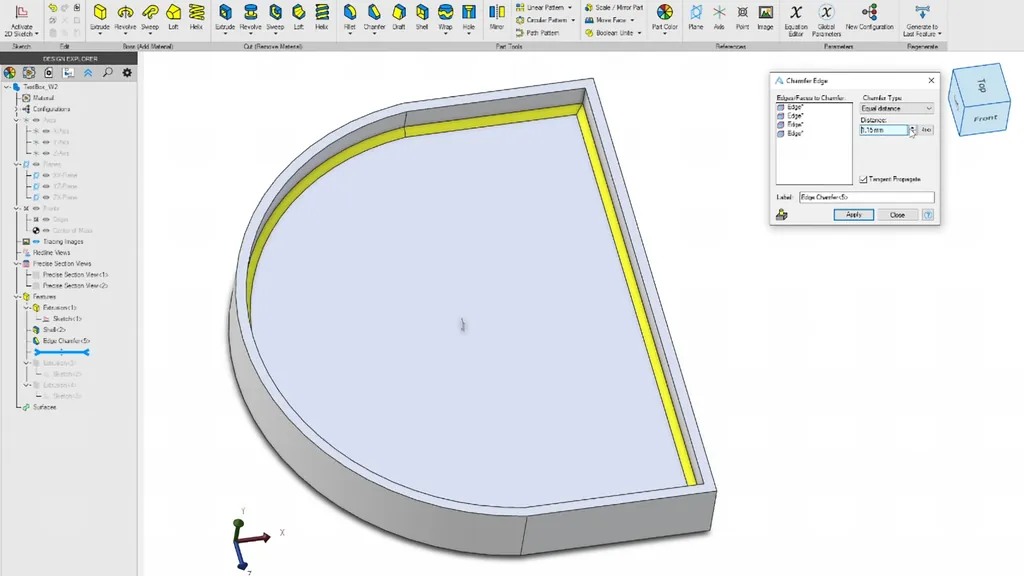The width and height of the screenshot is (1024, 576).
Task: Click Top face of view cube
Action: 981,85
